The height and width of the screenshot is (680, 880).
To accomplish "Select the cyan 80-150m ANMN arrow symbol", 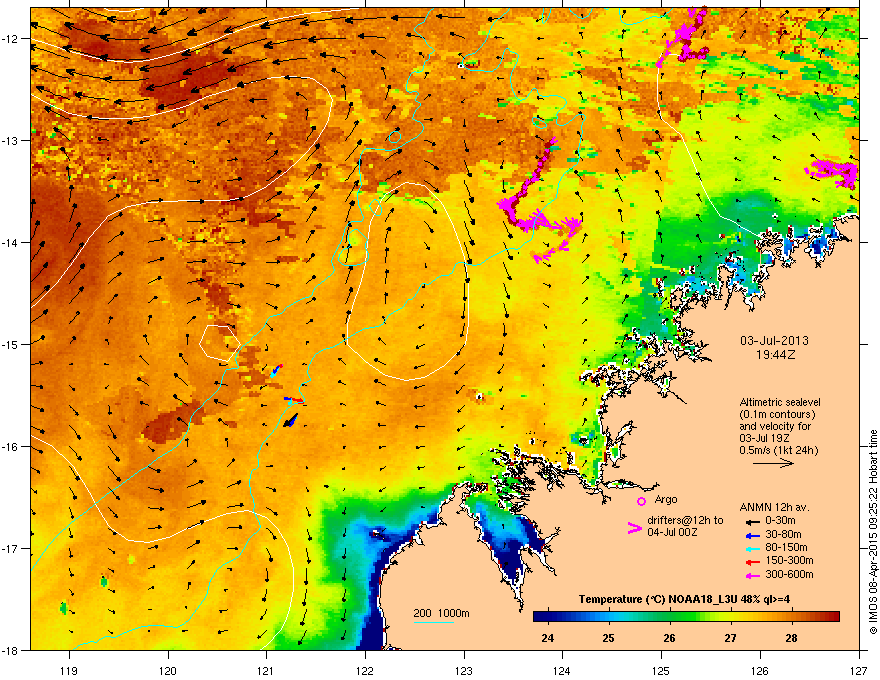I will (752, 548).
